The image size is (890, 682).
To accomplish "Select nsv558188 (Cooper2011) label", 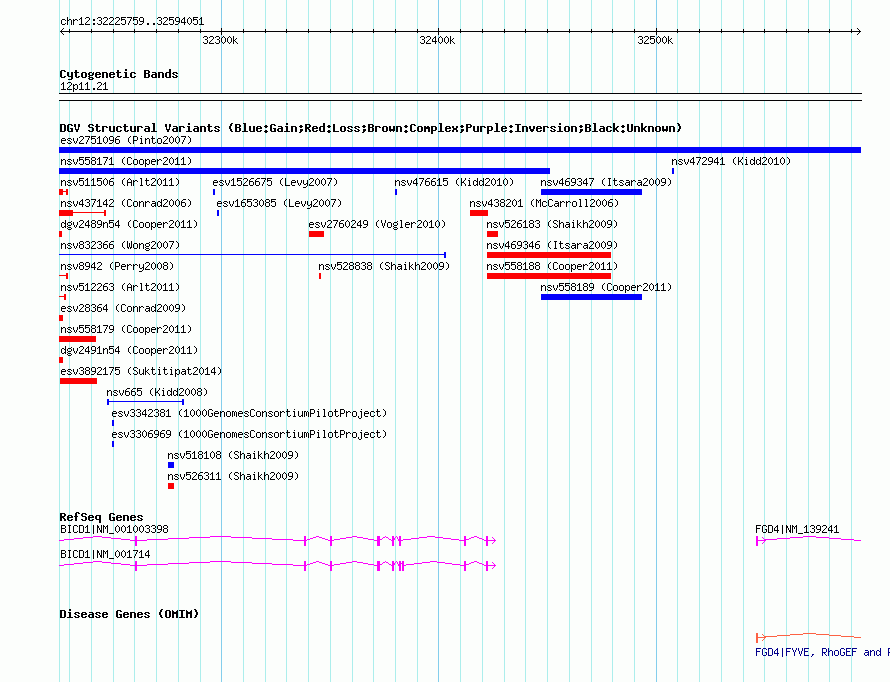I will click(552, 266).
